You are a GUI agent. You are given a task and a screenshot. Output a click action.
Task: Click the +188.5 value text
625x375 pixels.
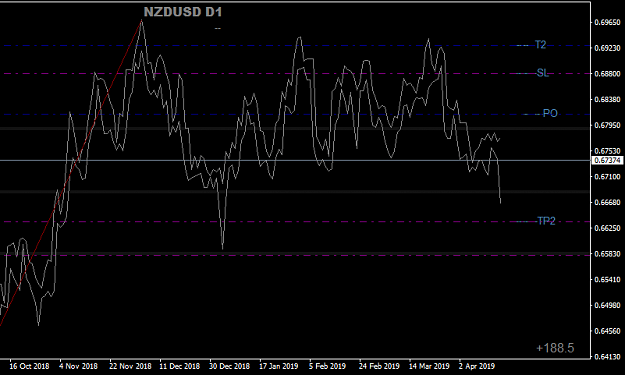tap(555, 348)
